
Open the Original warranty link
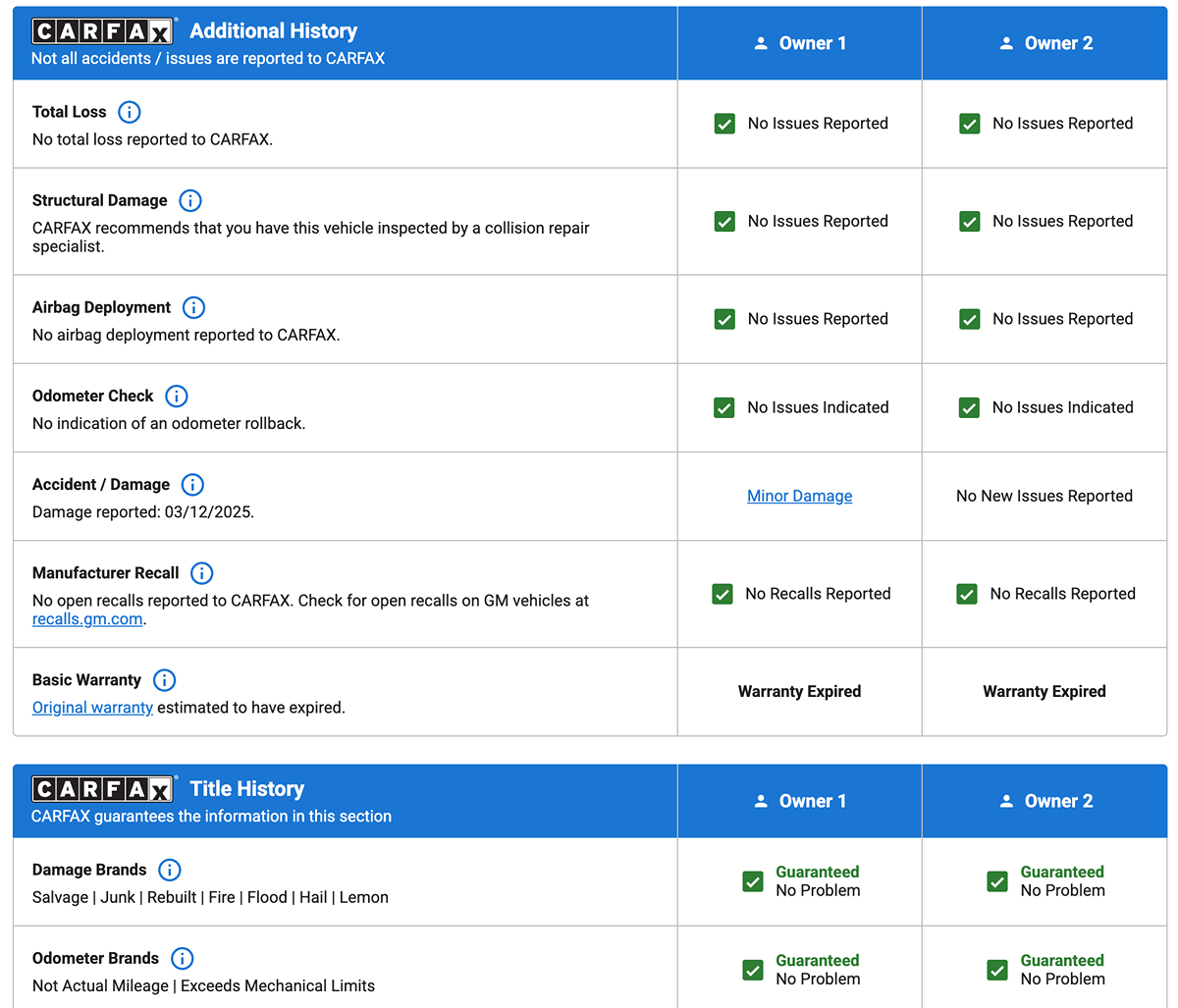click(x=92, y=708)
